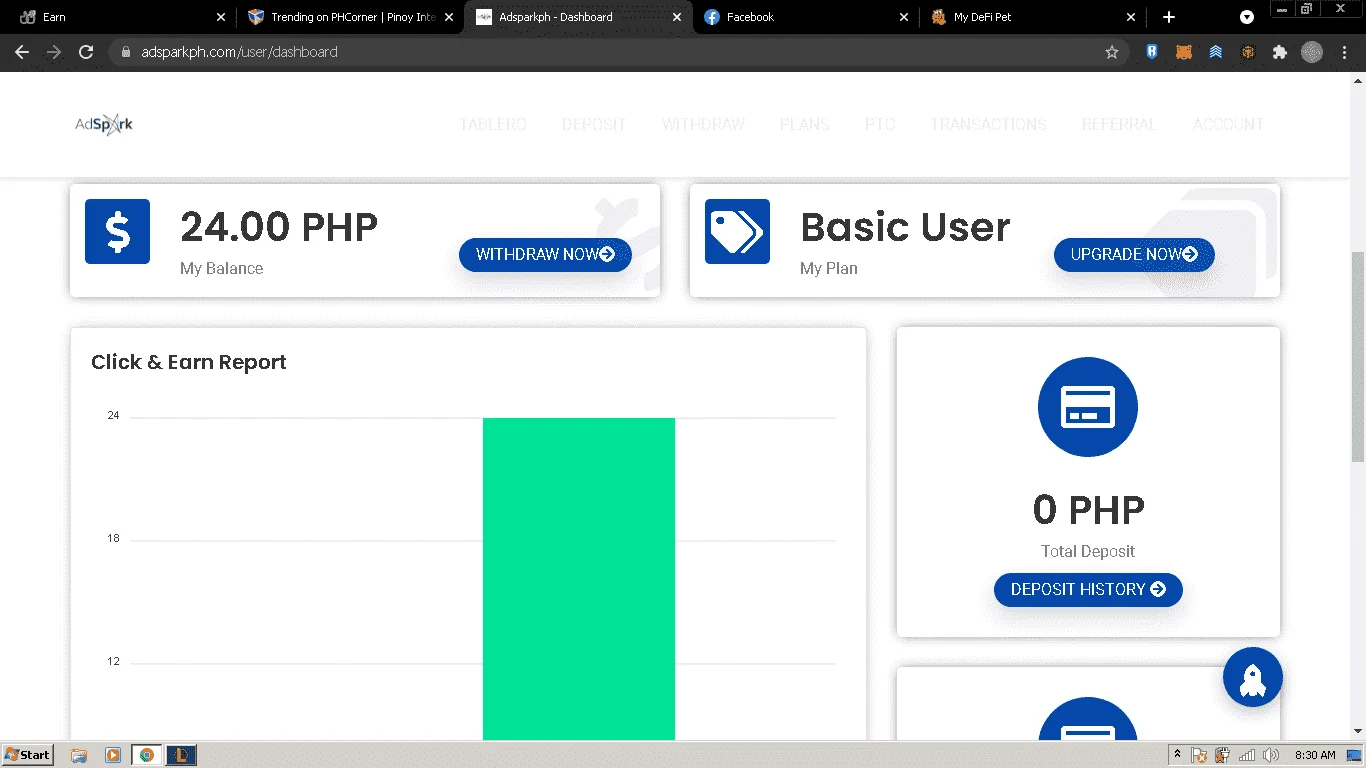Click the UPGRADE NOW button
This screenshot has width=1366, height=768.
click(x=1134, y=255)
